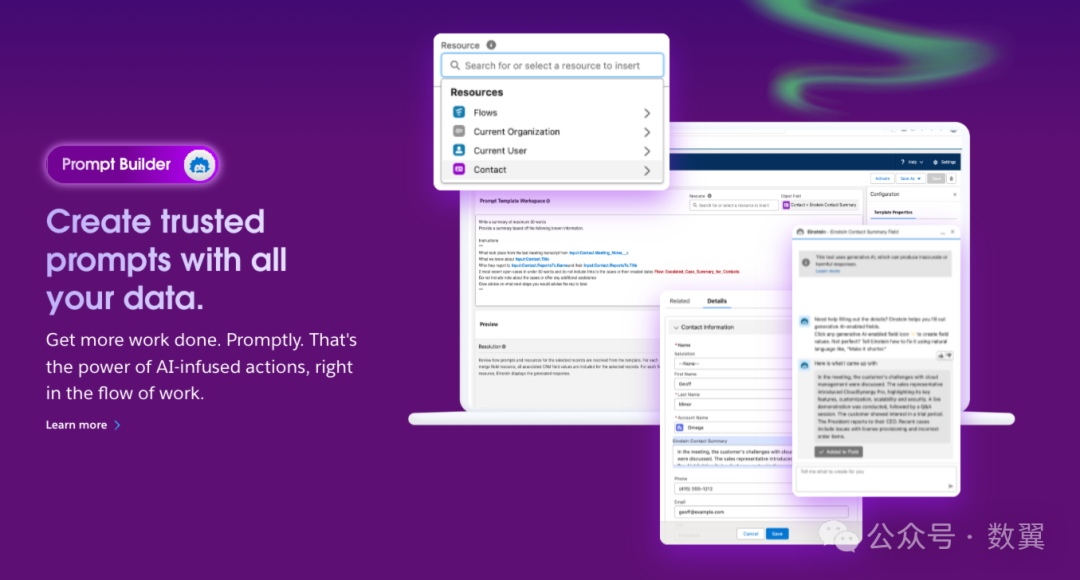Click the large resource search field
1080x580 pixels.
tap(552, 65)
